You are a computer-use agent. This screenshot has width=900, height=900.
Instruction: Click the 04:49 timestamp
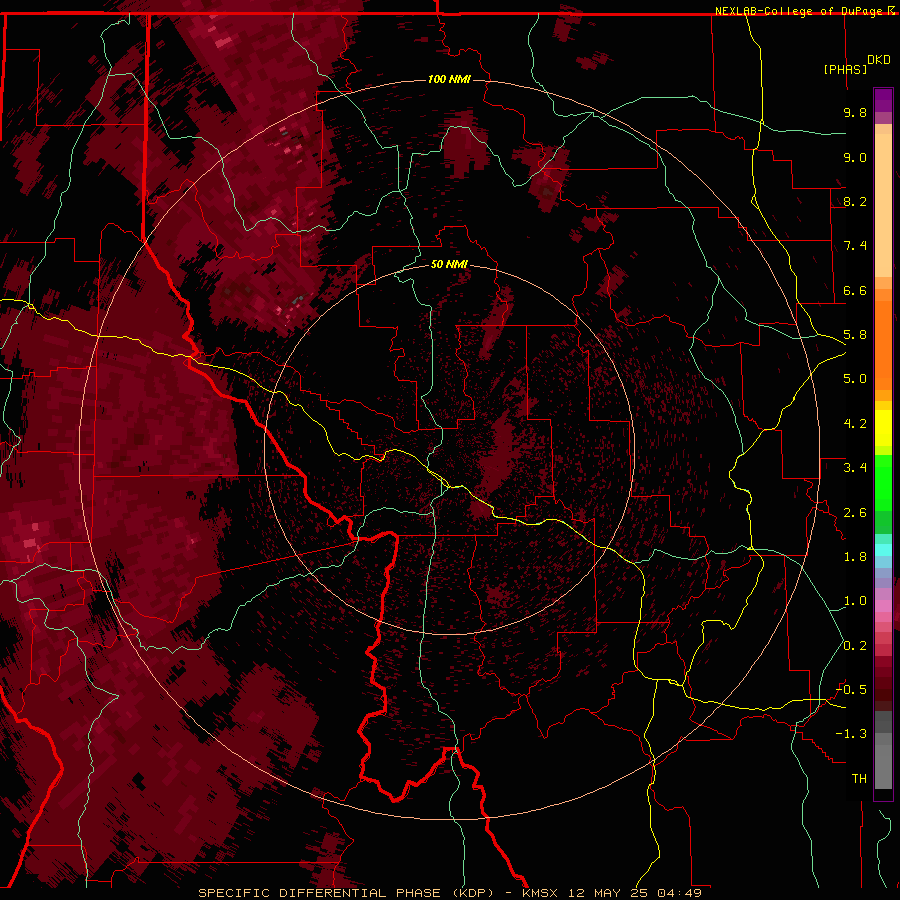point(679,893)
